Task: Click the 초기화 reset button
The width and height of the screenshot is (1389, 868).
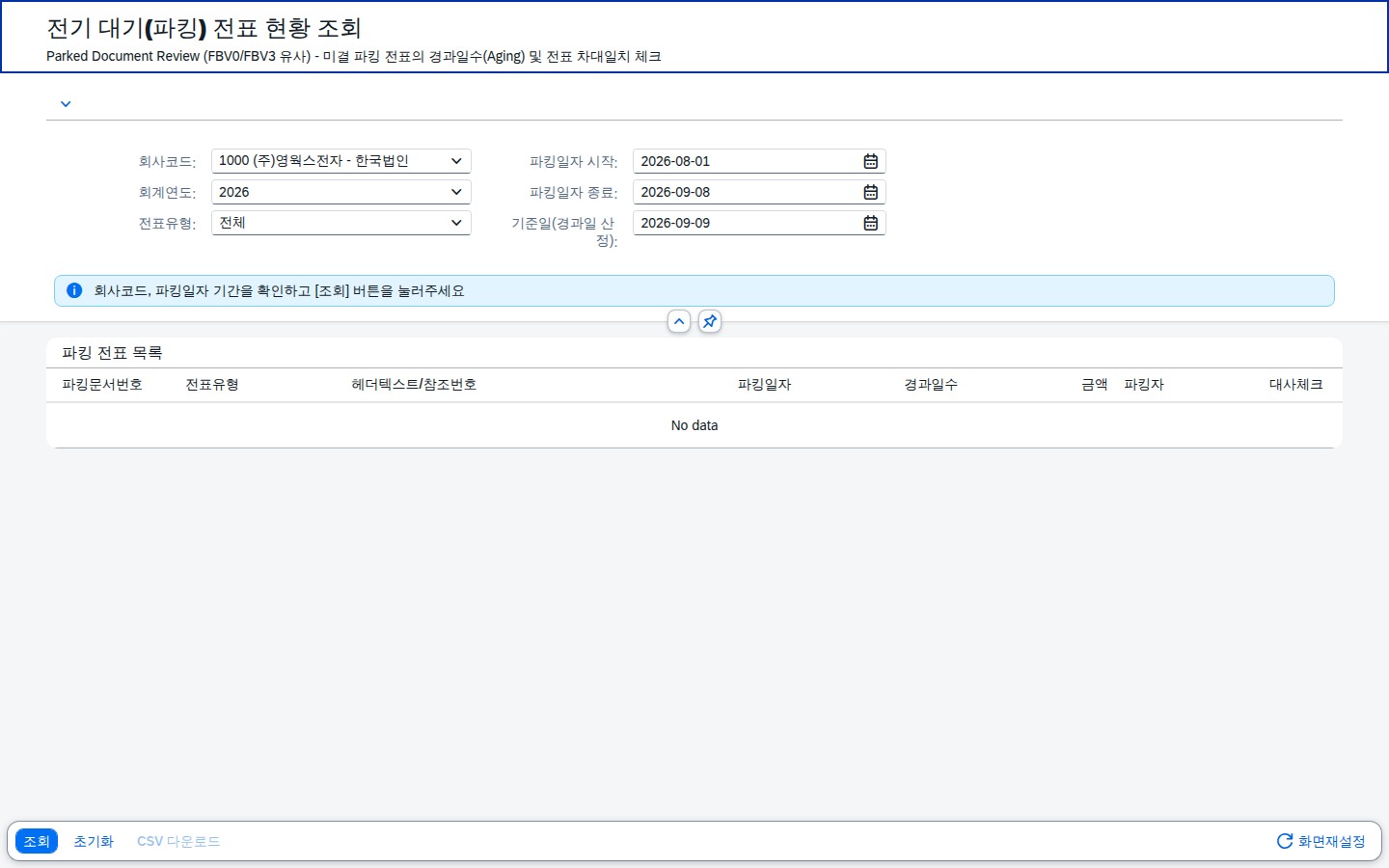Action: [x=94, y=841]
